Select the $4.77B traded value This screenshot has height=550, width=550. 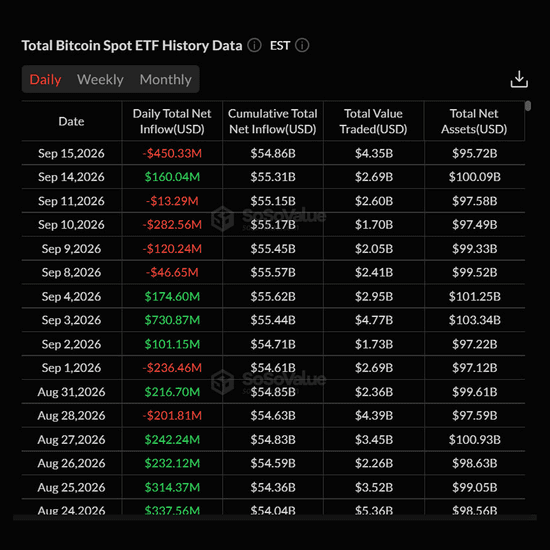(374, 320)
